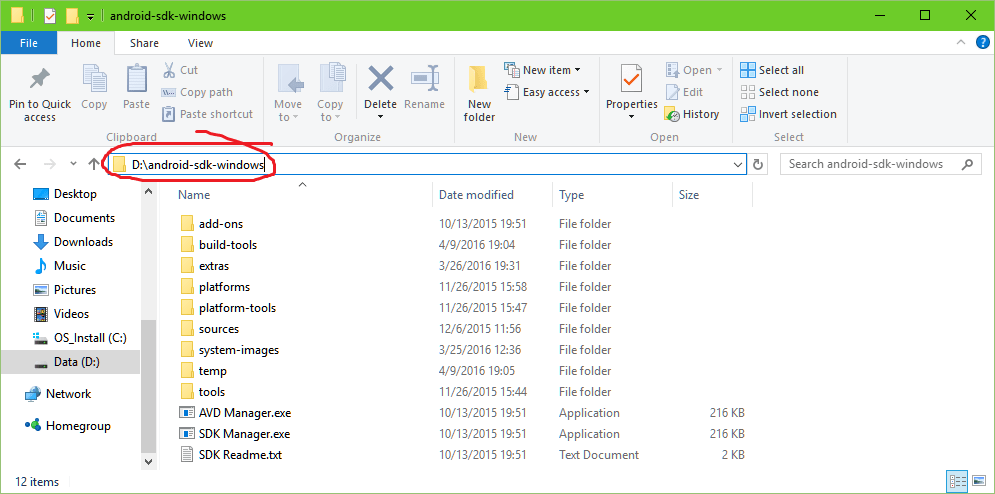The height and width of the screenshot is (494, 995).
Task: Open the Copy to menu
Action: [330, 93]
